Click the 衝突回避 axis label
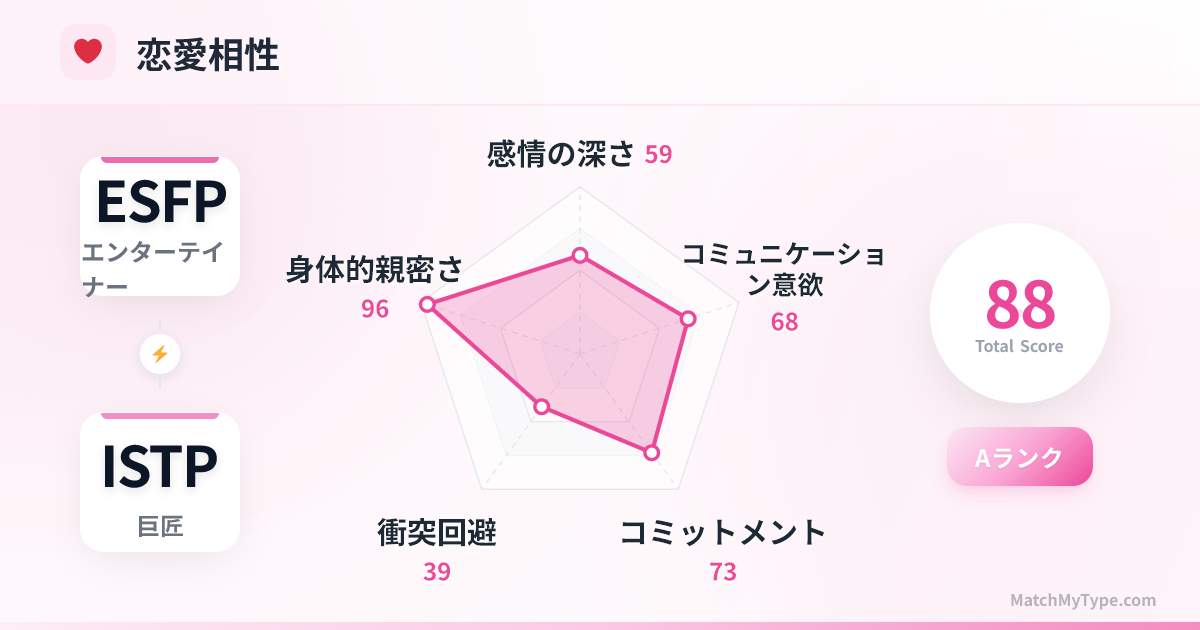 (437, 532)
